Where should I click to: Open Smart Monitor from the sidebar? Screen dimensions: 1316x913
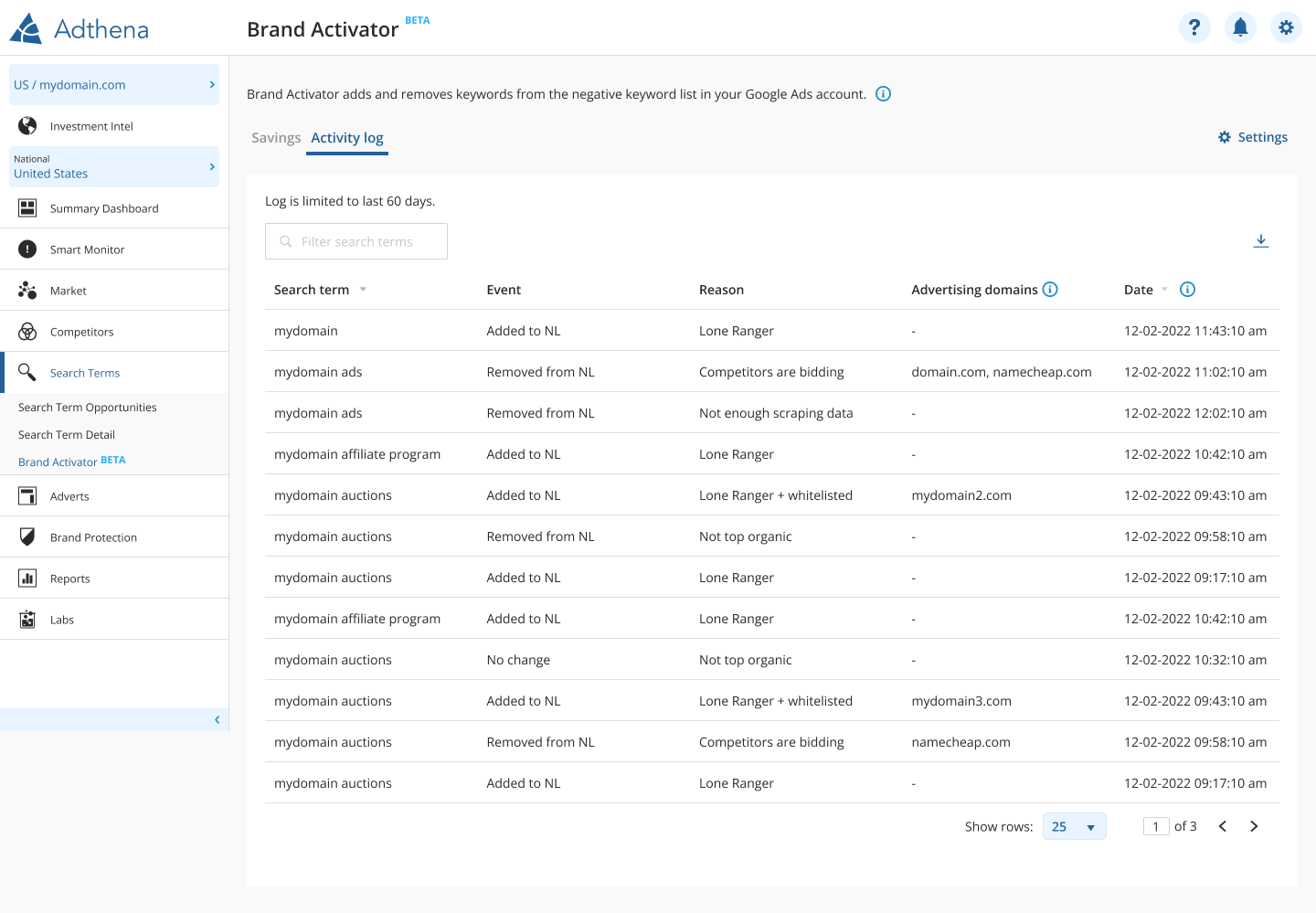click(x=87, y=249)
